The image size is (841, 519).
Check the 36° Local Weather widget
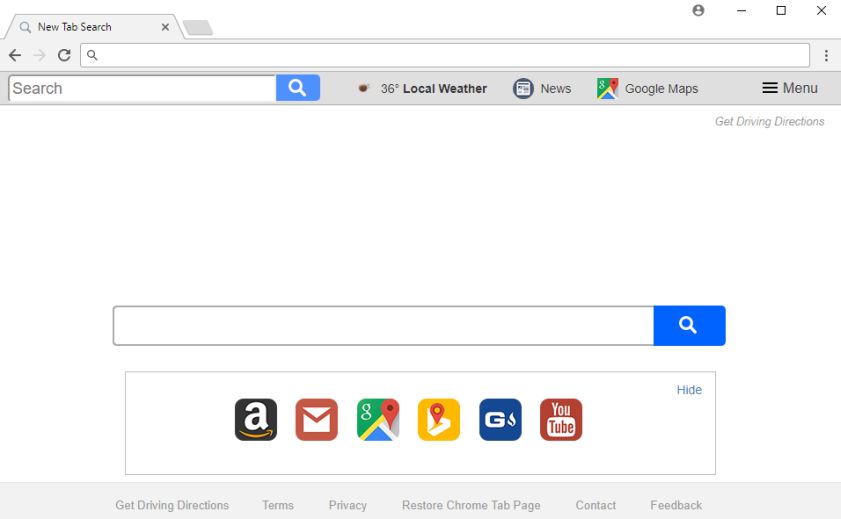422,88
